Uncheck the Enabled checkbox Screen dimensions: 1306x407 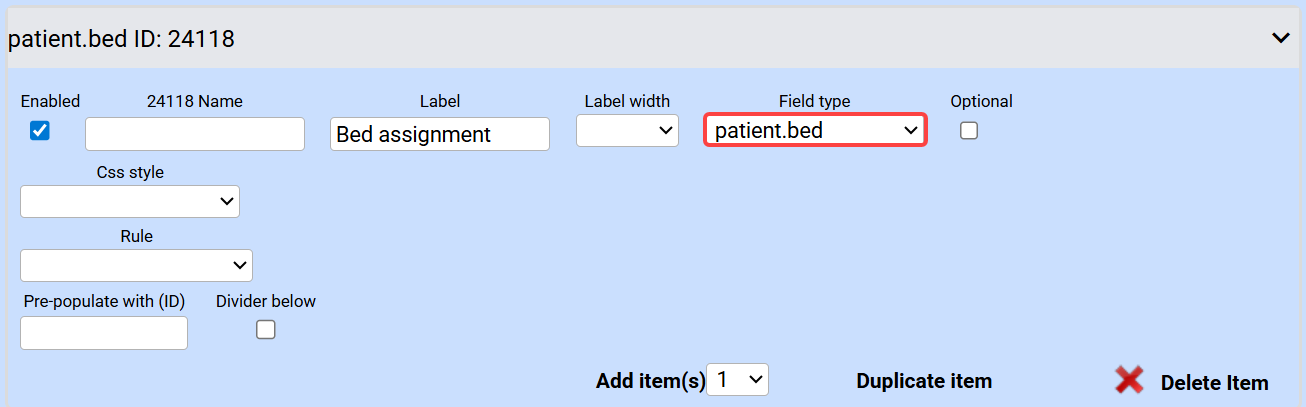pyautogui.click(x=40, y=130)
